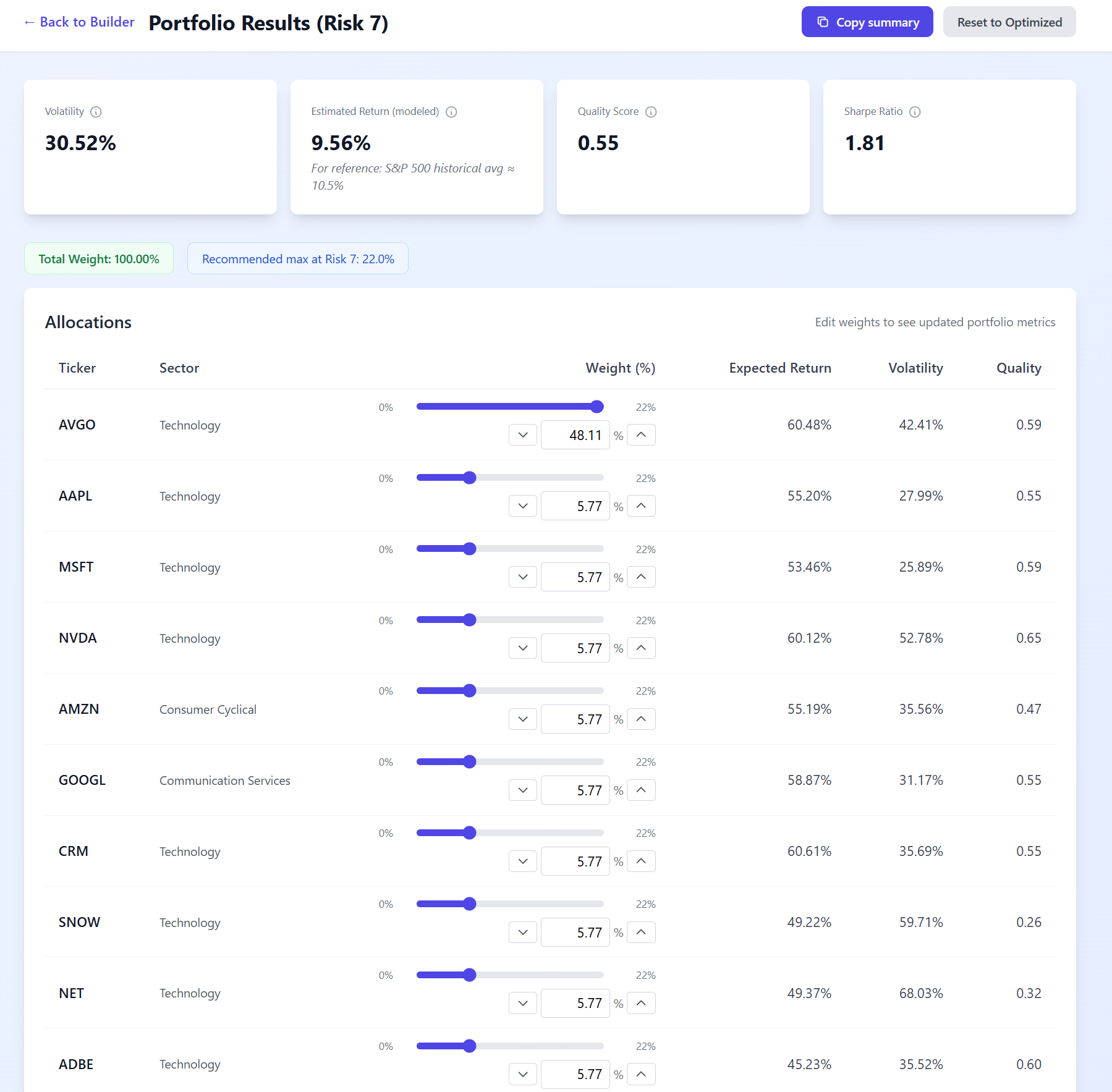Grab the AVGO weight slider handle
Screen dimensions: 1112x1092
click(596, 406)
